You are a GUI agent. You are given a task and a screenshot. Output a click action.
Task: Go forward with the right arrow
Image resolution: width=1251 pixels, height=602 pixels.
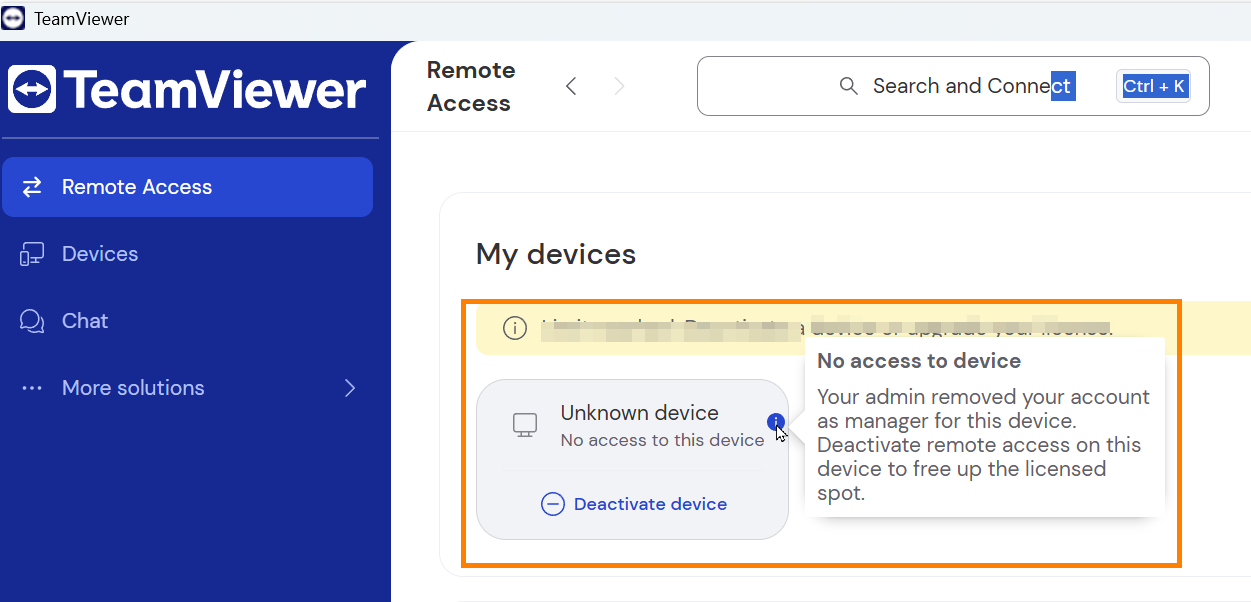pos(619,86)
